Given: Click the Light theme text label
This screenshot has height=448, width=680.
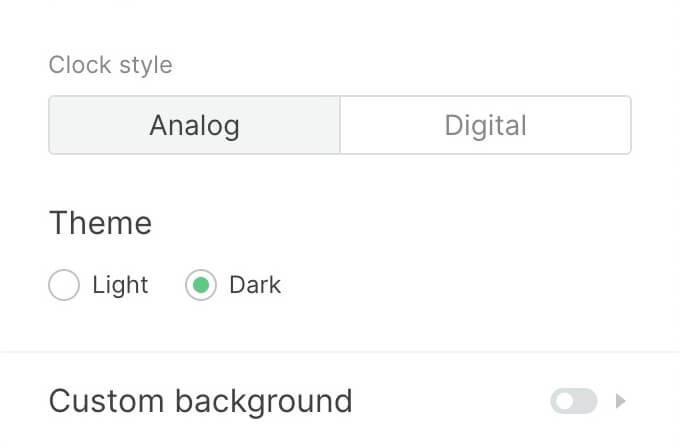Looking at the screenshot, I should (x=120, y=285).
